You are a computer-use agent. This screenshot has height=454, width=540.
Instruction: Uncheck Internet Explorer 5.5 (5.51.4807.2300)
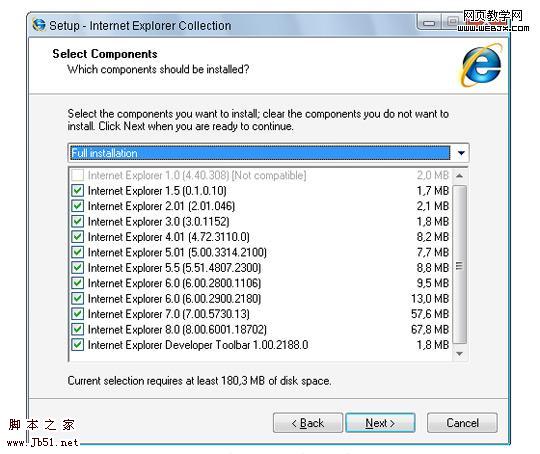(x=77, y=268)
